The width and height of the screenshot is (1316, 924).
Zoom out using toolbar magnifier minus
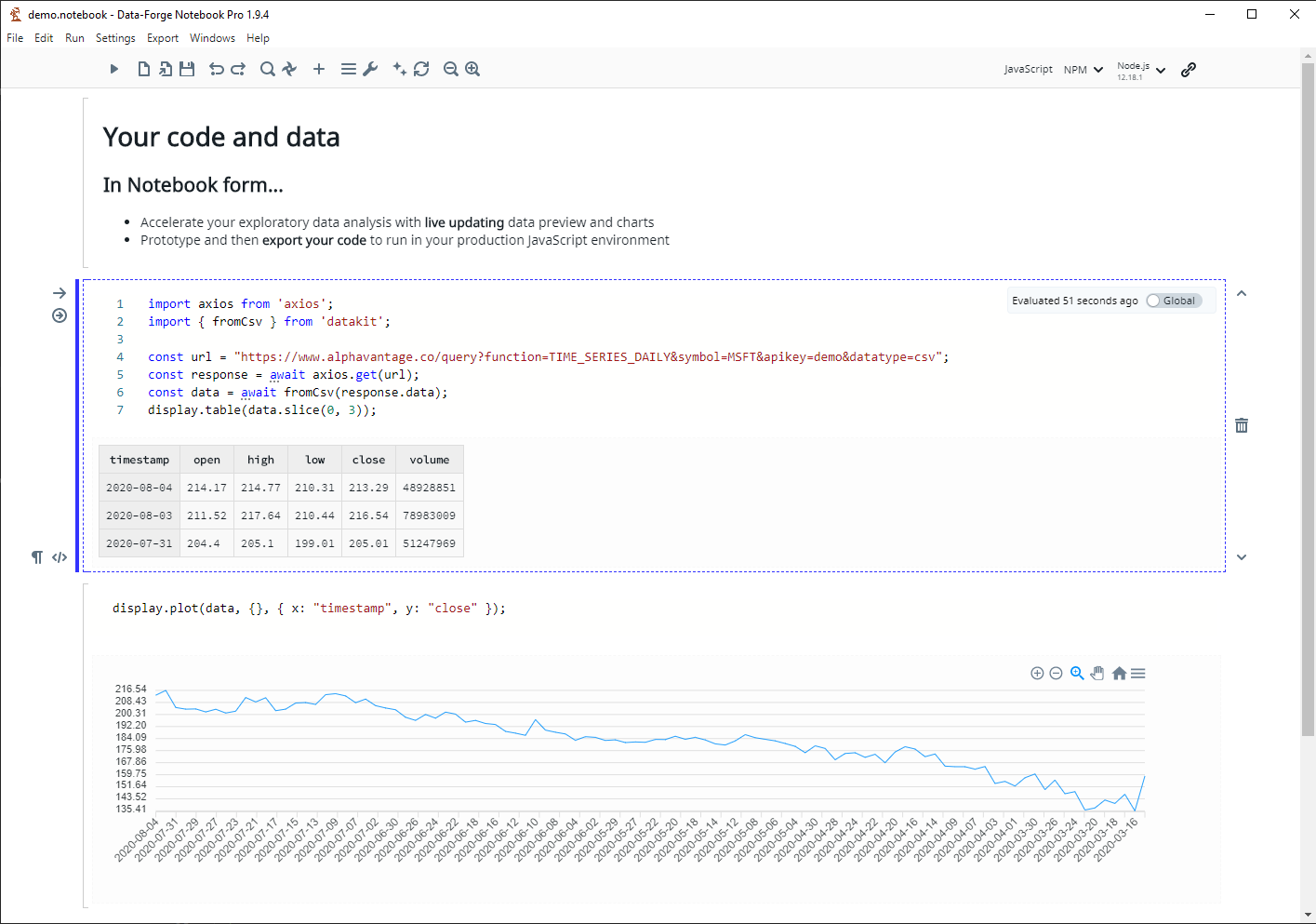[x=451, y=69]
